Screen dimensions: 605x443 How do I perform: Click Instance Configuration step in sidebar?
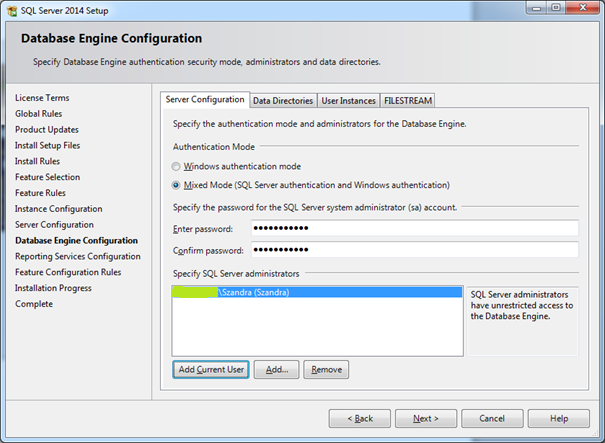click(x=59, y=209)
